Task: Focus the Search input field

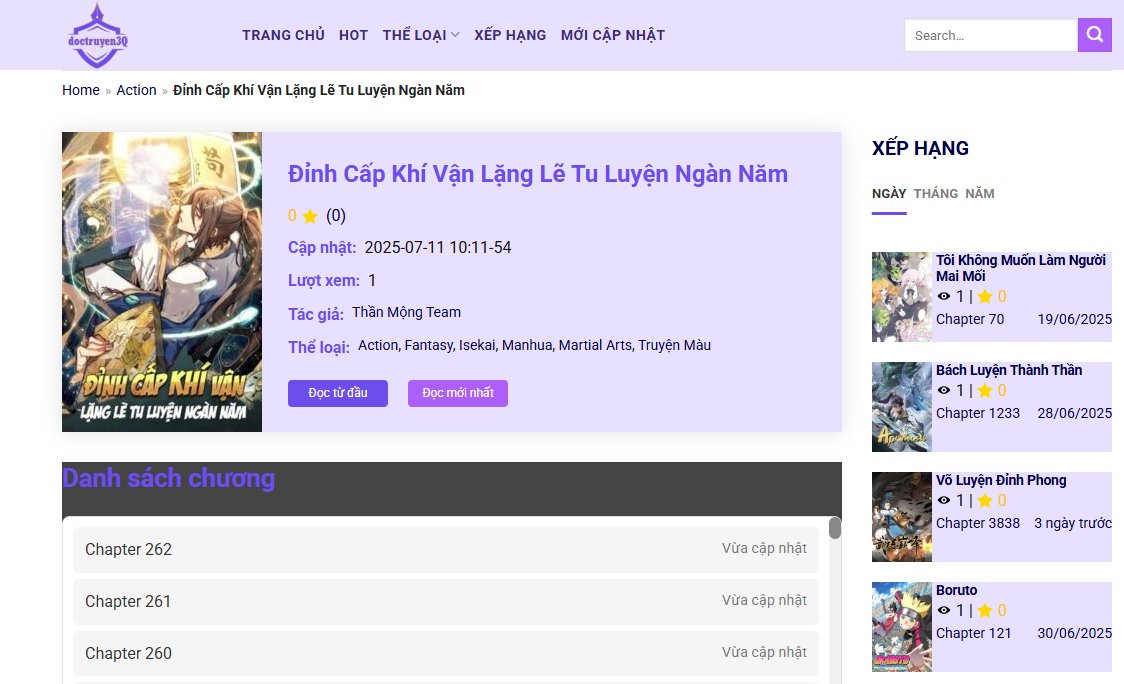Action: (990, 35)
